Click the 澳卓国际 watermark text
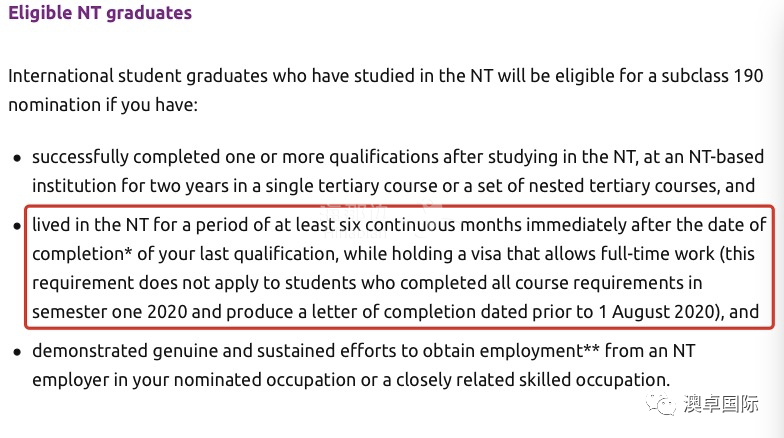The image size is (784, 438). click(x=721, y=404)
